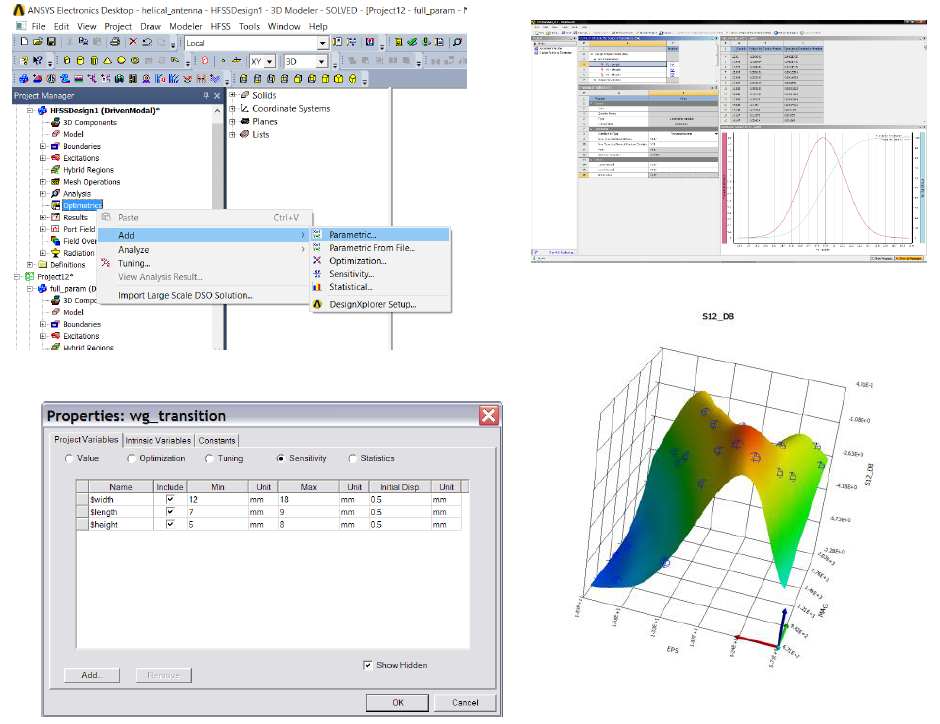
Task: Select the Hybrid Regions item under HFSSDesign1
Action: coord(88,170)
